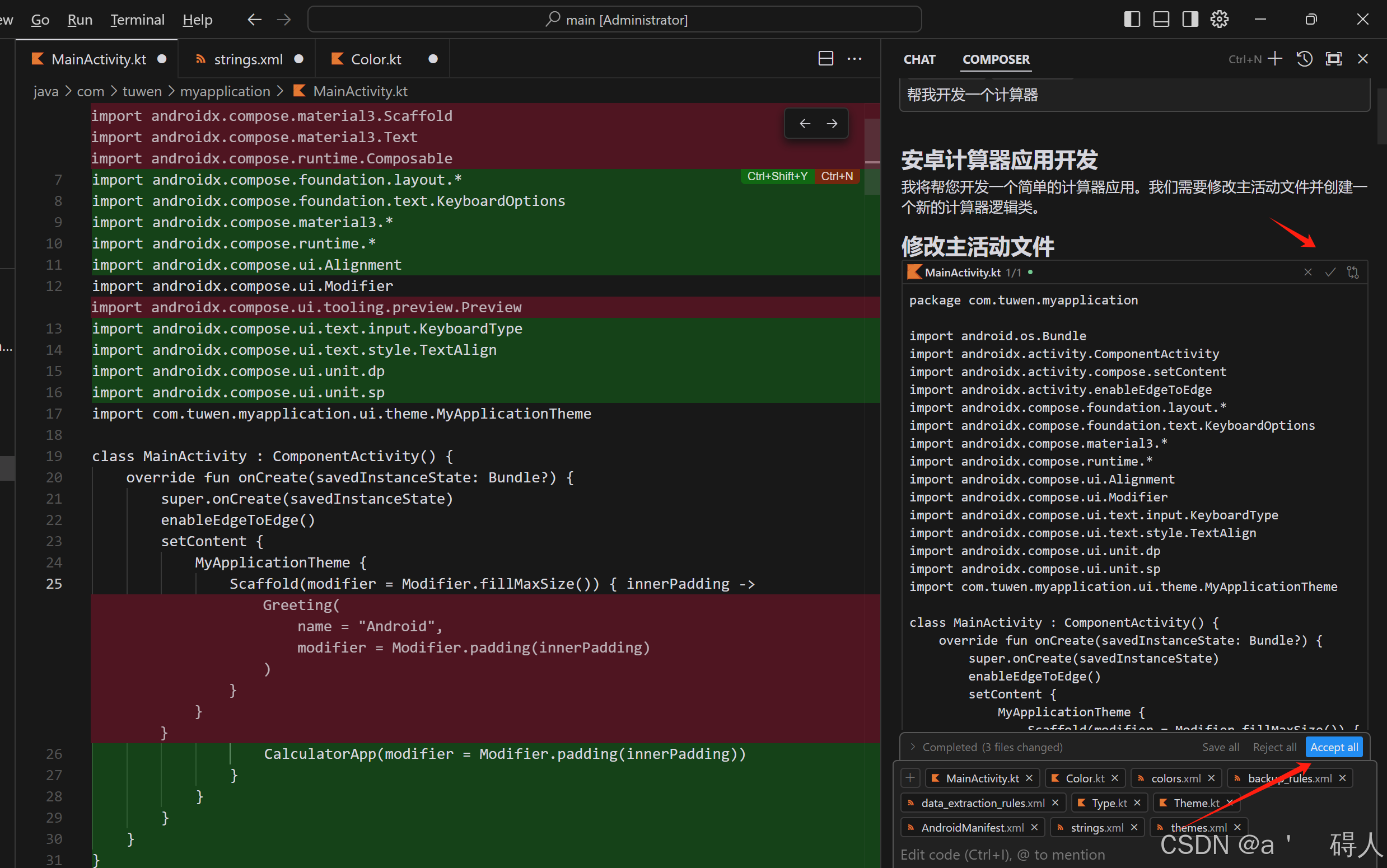The width and height of the screenshot is (1387, 868).
Task: Click breadcrumb MainActivity.kt file
Action: (x=351, y=91)
